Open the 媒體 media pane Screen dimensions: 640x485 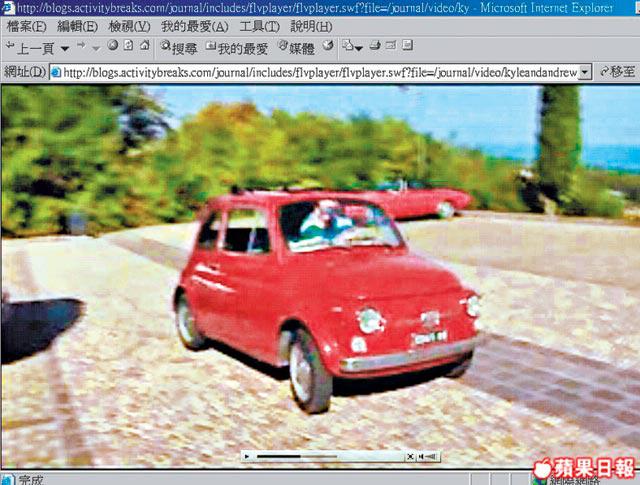click(x=296, y=48)
